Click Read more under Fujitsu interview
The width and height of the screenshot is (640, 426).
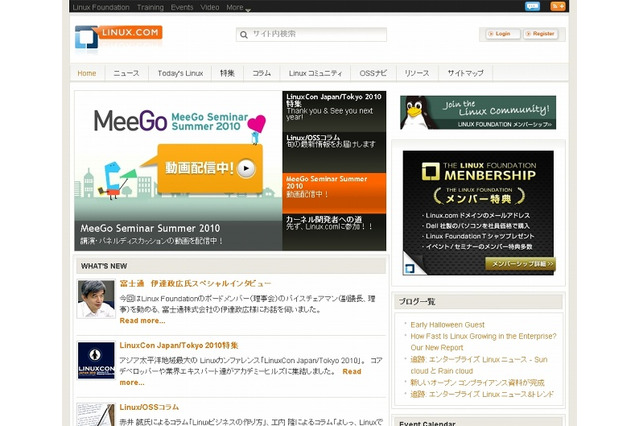142,321
